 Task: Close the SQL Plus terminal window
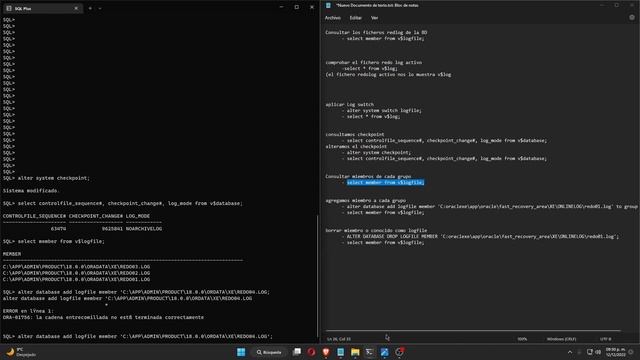point(312,7)
